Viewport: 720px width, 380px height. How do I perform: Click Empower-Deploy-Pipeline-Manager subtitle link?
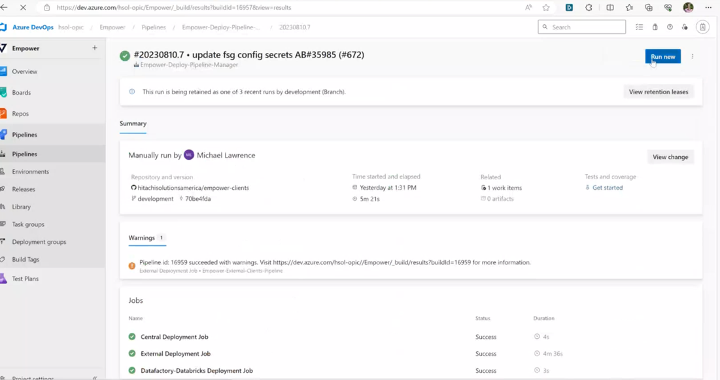click(189, 65)
